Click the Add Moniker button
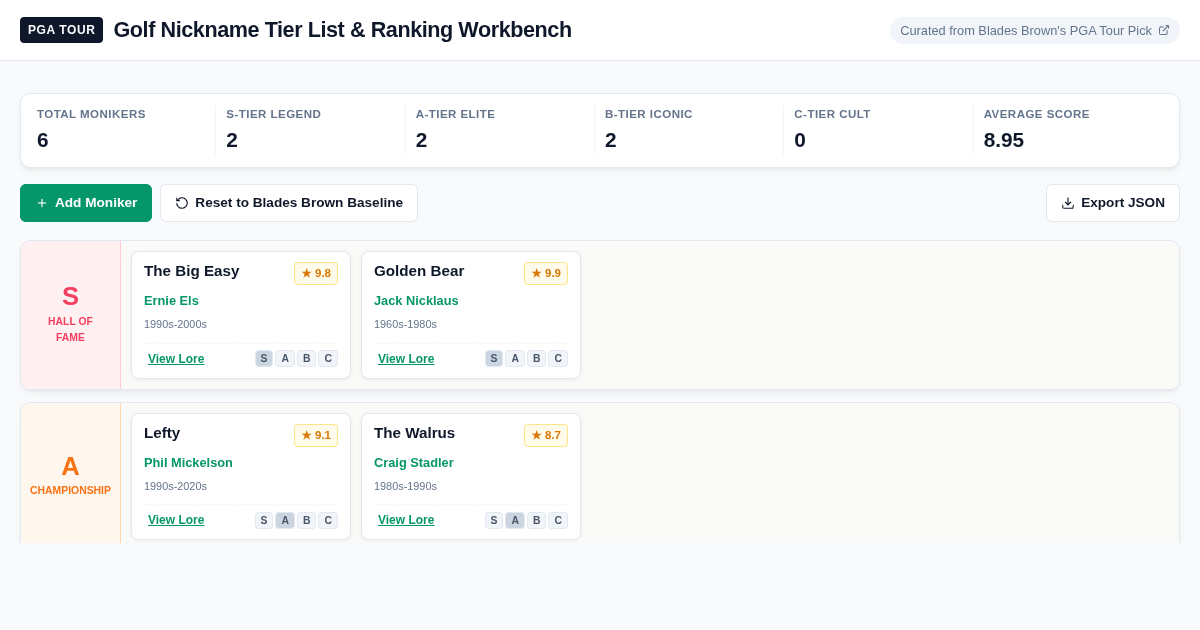 point(86,203)
